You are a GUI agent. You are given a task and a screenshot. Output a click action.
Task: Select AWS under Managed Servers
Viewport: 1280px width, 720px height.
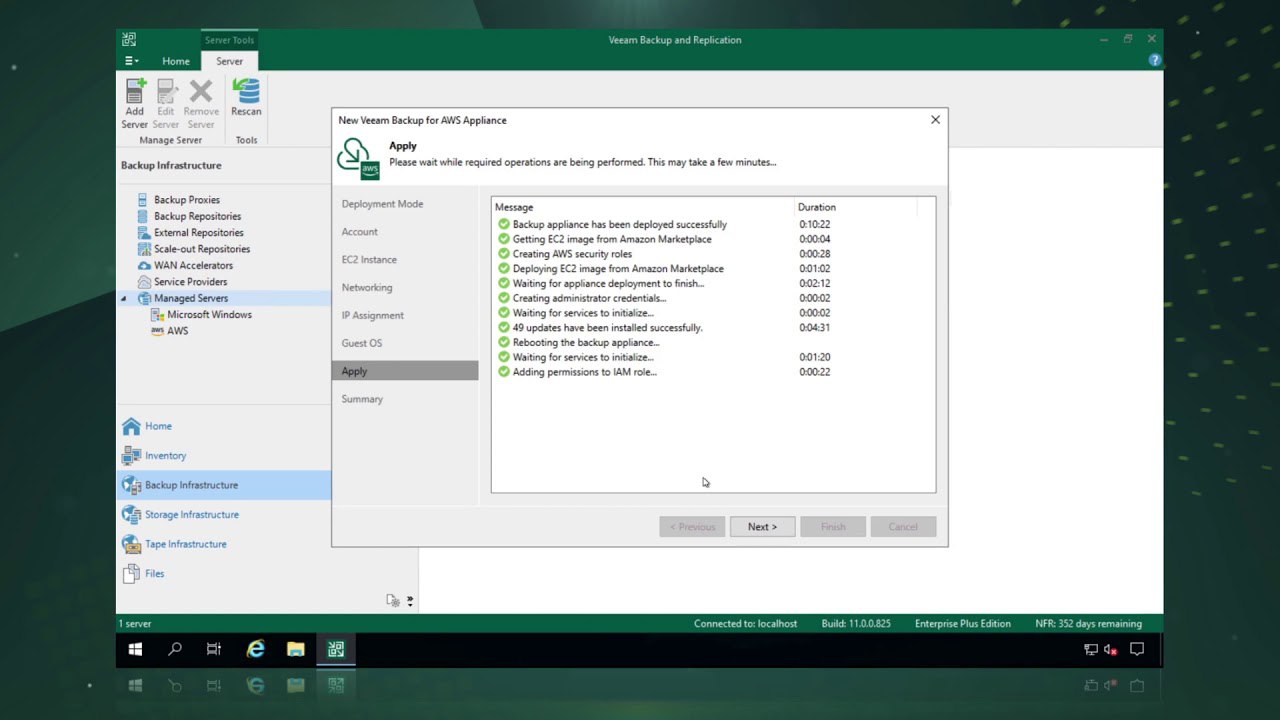point(177,331)
